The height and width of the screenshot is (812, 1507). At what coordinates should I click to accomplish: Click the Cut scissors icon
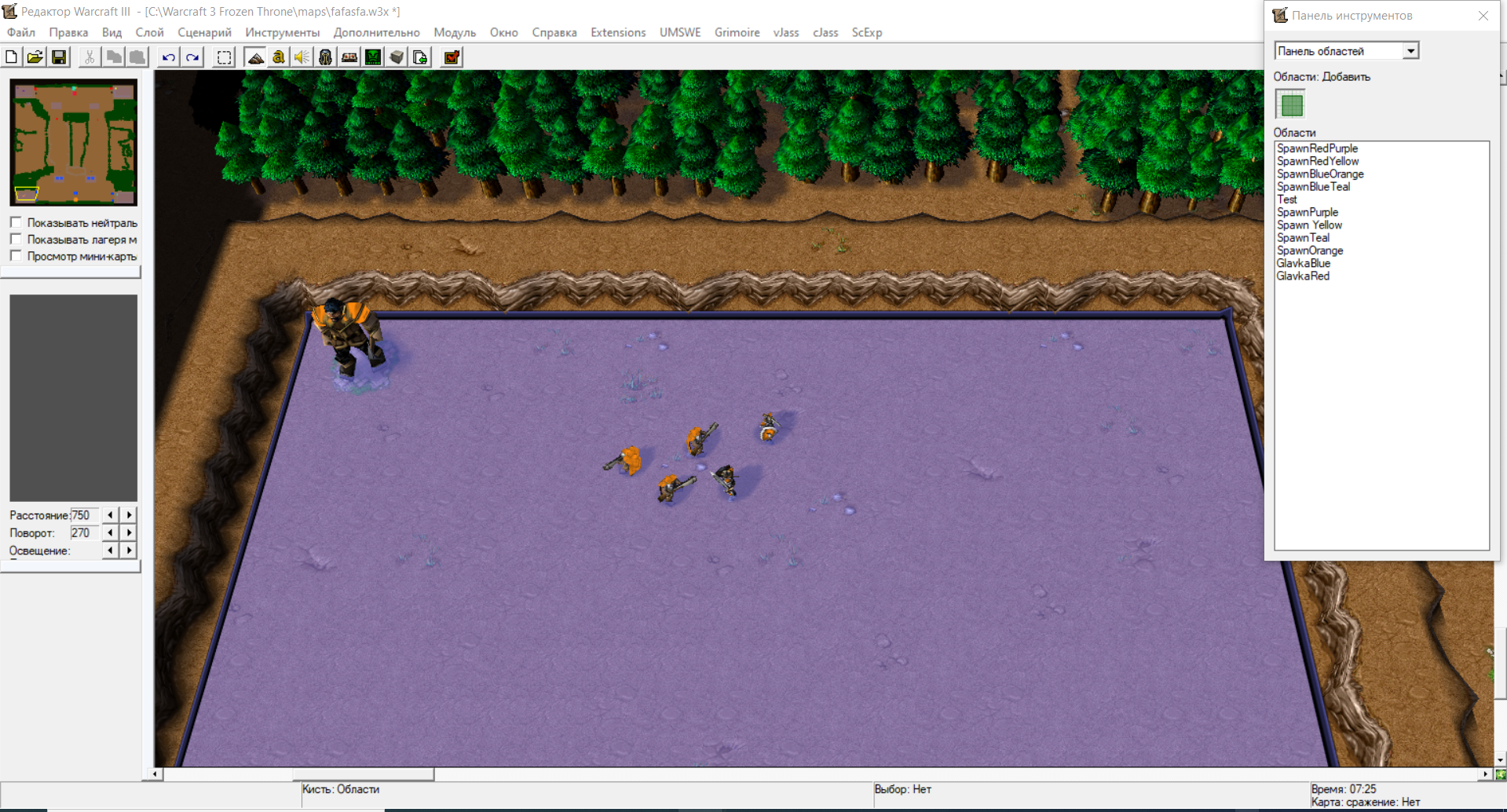point(90,57)
